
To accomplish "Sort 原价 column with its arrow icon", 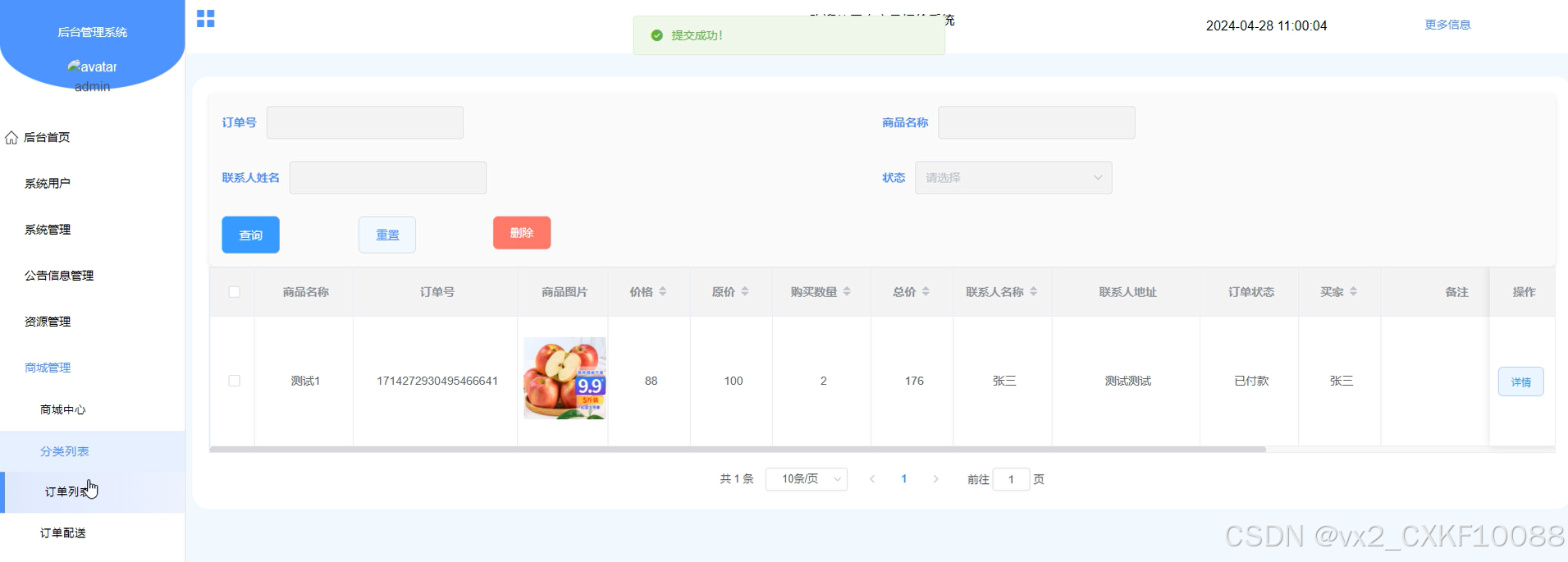I will point(745,291).
